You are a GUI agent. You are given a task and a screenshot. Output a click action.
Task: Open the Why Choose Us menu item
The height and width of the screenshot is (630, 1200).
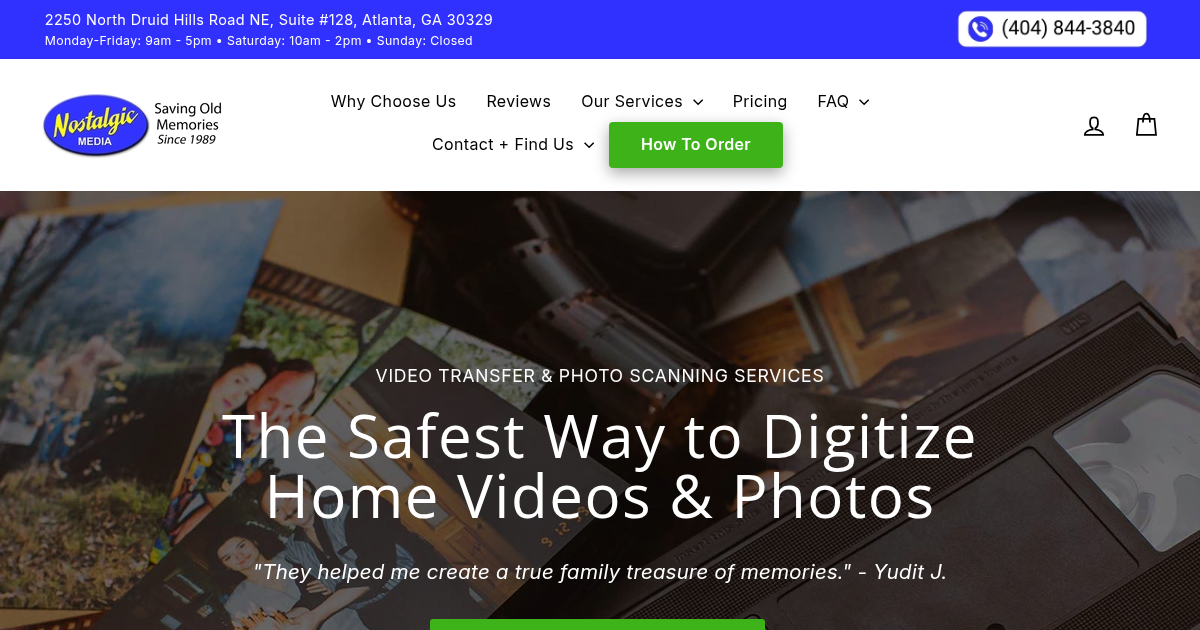[x=393, y=101]
